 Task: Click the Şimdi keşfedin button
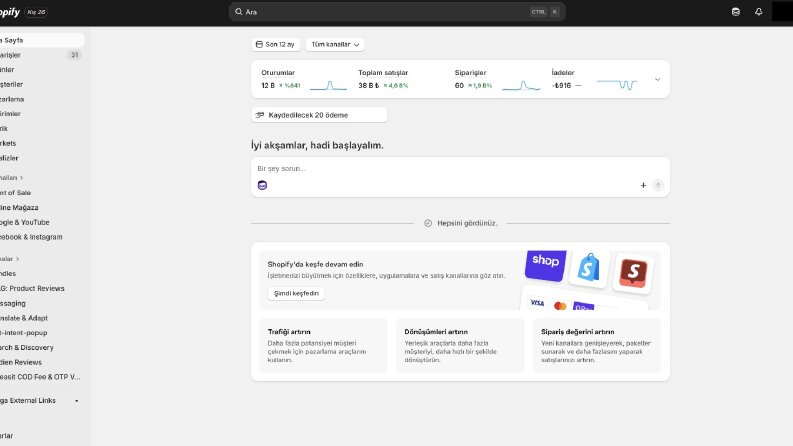(x=296, y=293)
